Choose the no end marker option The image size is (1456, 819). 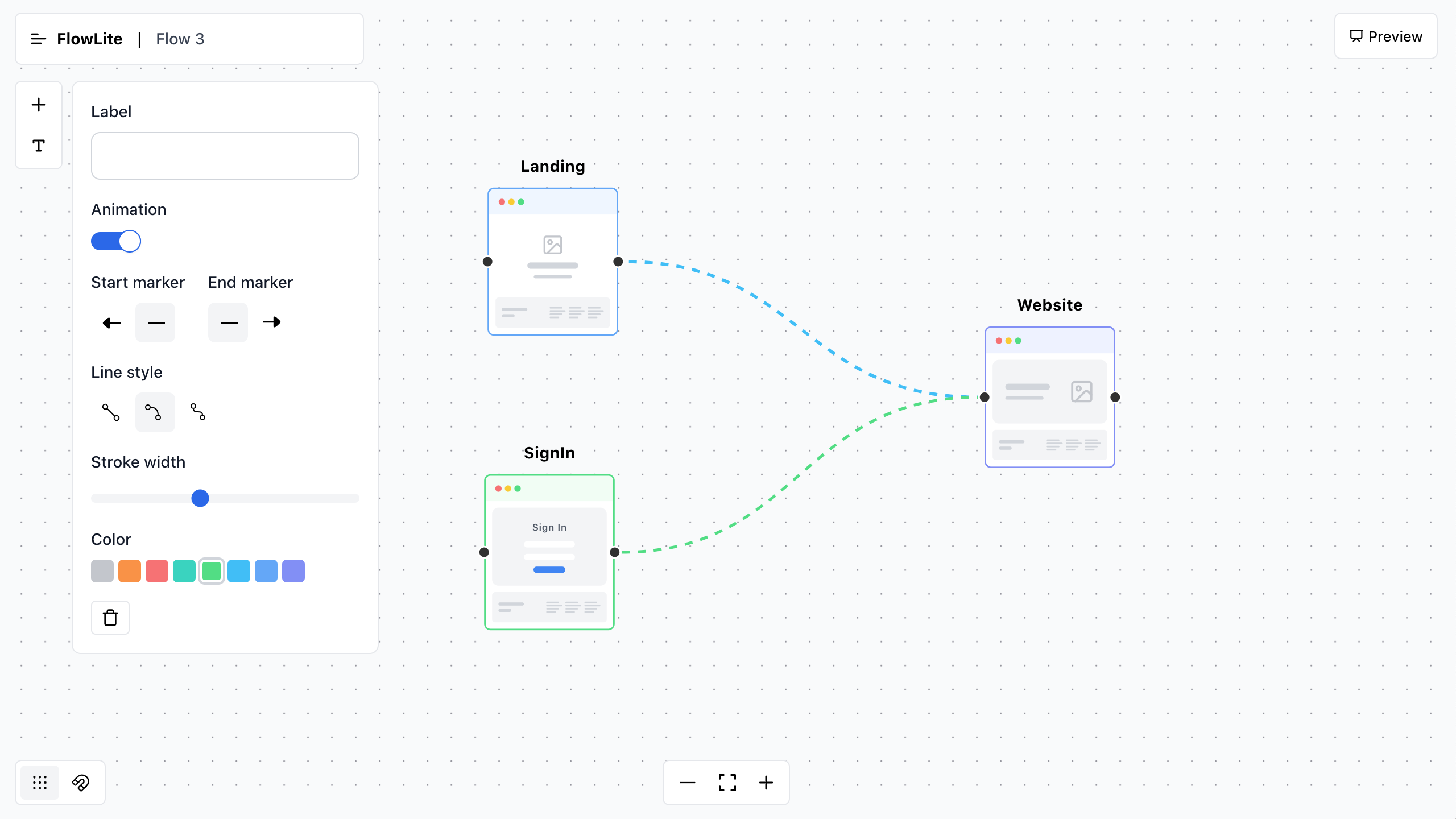pyautogui.click(x=227, y=322)
